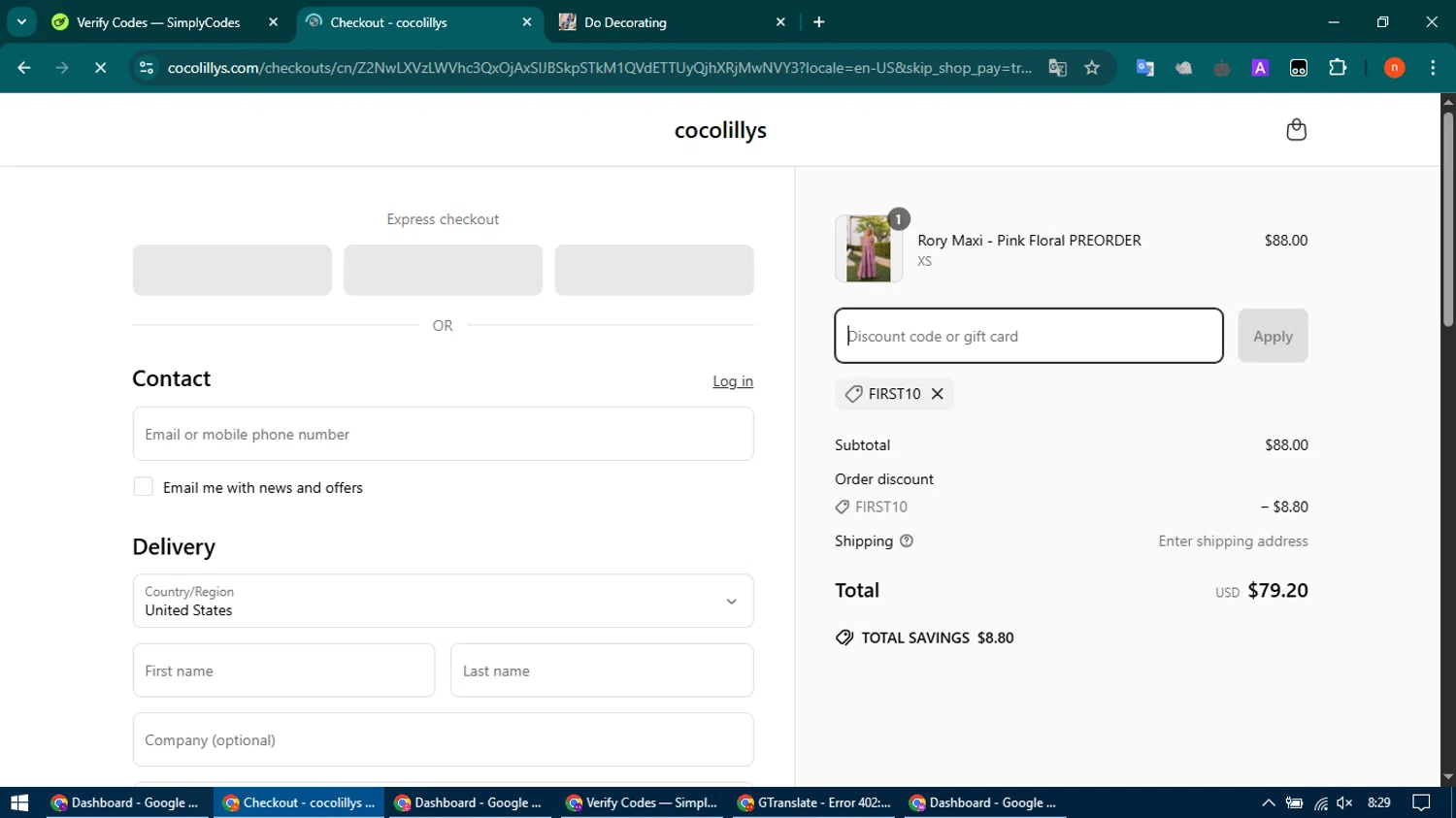Click the cocolillys store title
Viewport: 1456px width, 818px height.
pyautogui.click(x=720, y=130)
